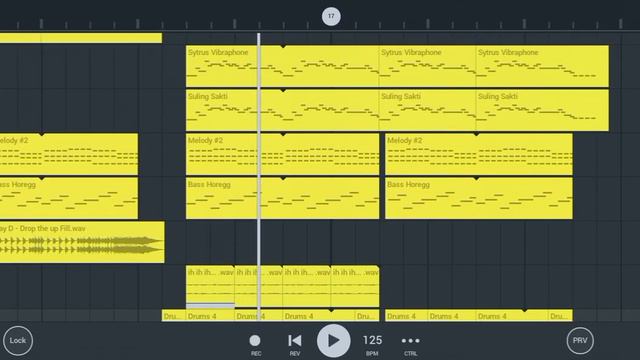Select the last ih ih ih .wav clip
640x360 pixels.
pos(355,286)
